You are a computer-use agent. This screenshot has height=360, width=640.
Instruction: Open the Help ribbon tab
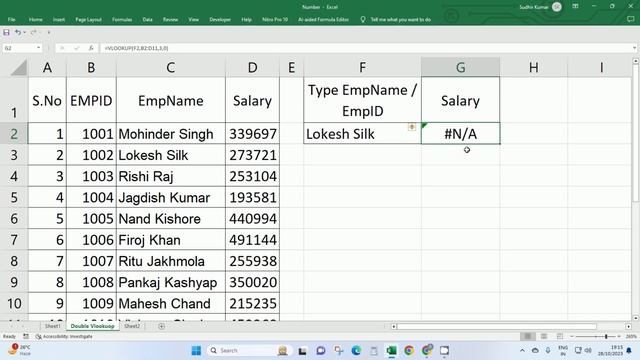[x=247, y=19]
